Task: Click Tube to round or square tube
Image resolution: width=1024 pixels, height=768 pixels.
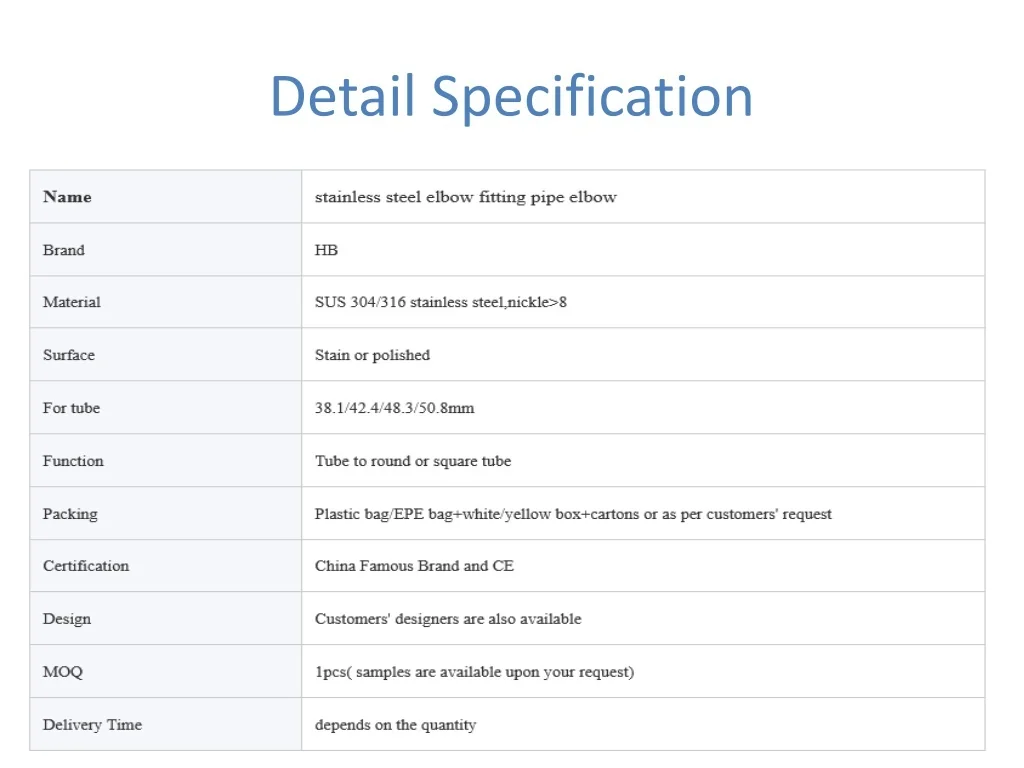Action: coord(413,461)
